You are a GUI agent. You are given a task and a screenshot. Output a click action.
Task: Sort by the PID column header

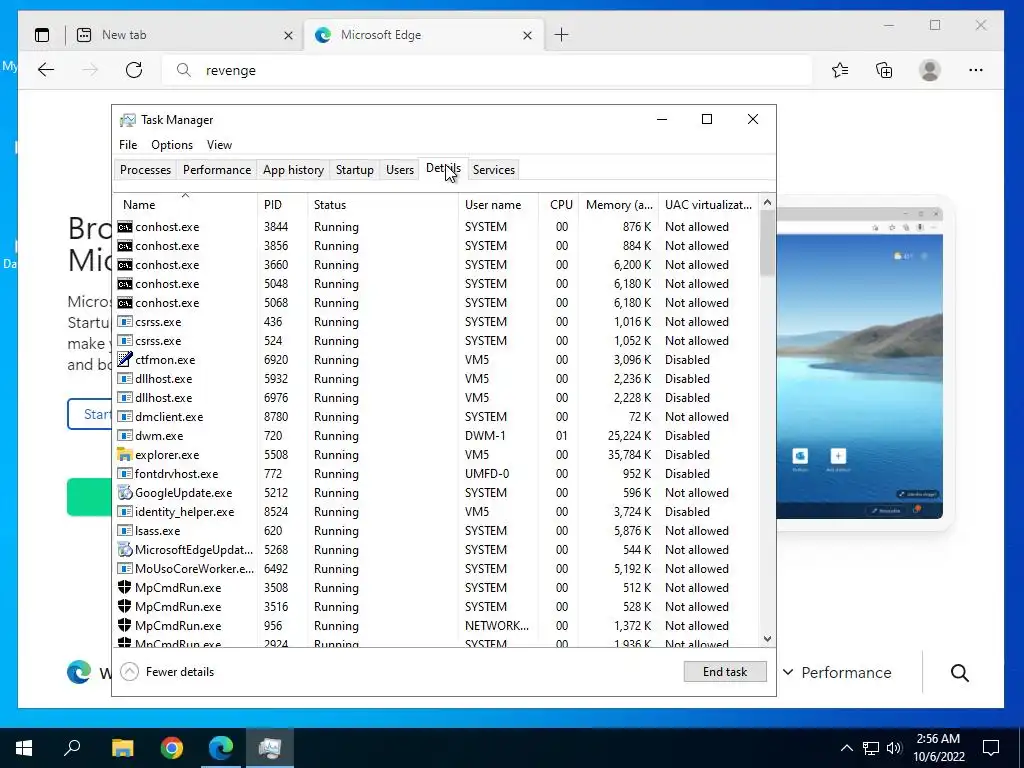click(x=282, y=204)
